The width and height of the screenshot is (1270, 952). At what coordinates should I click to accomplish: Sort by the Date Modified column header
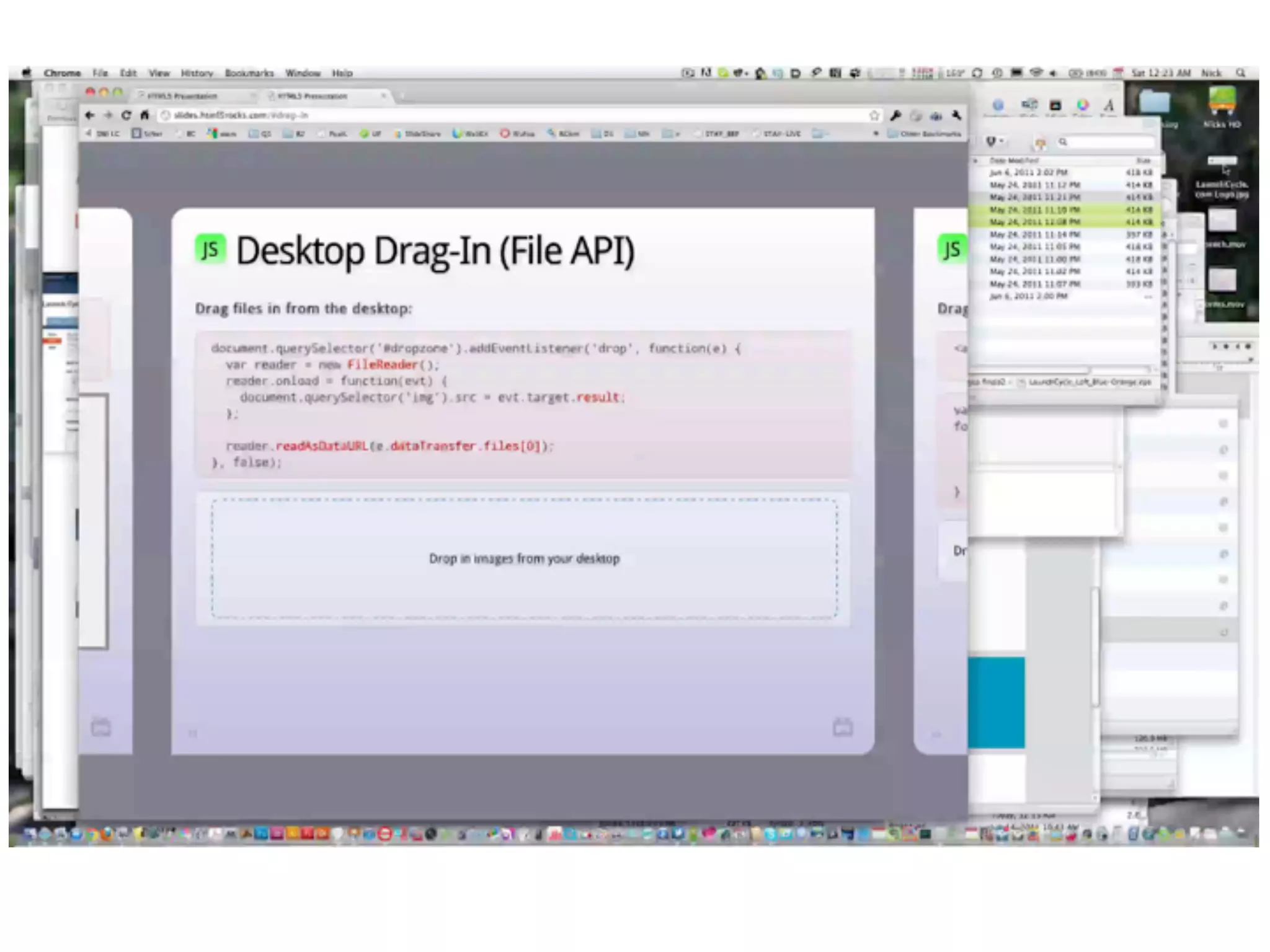pyautogui.click(x=1015, y=161)
